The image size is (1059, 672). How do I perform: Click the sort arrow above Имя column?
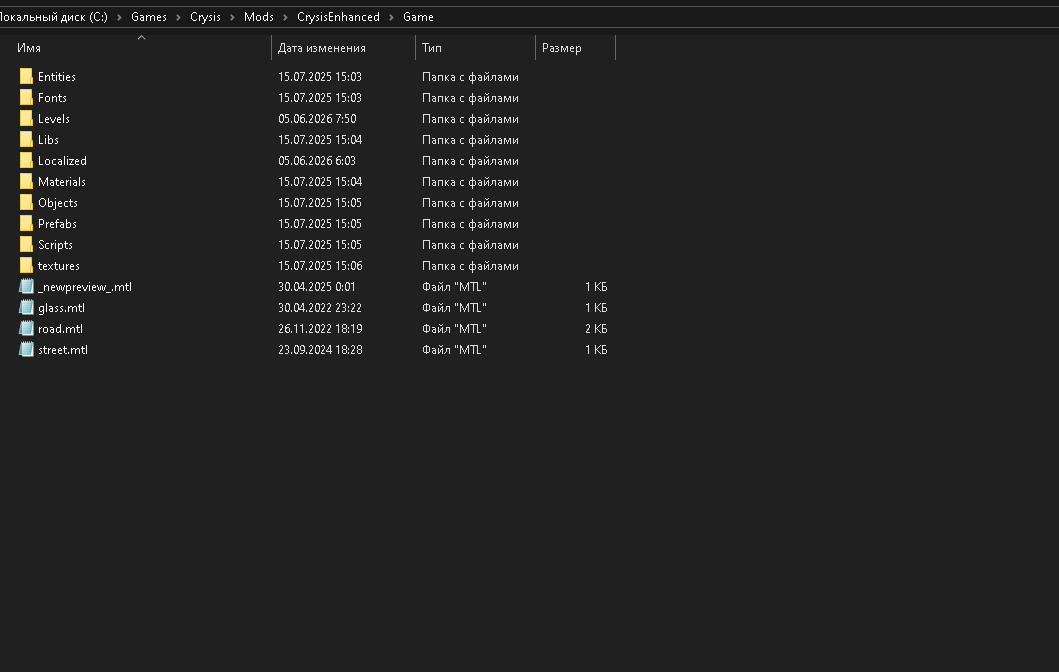coord(141,38)
